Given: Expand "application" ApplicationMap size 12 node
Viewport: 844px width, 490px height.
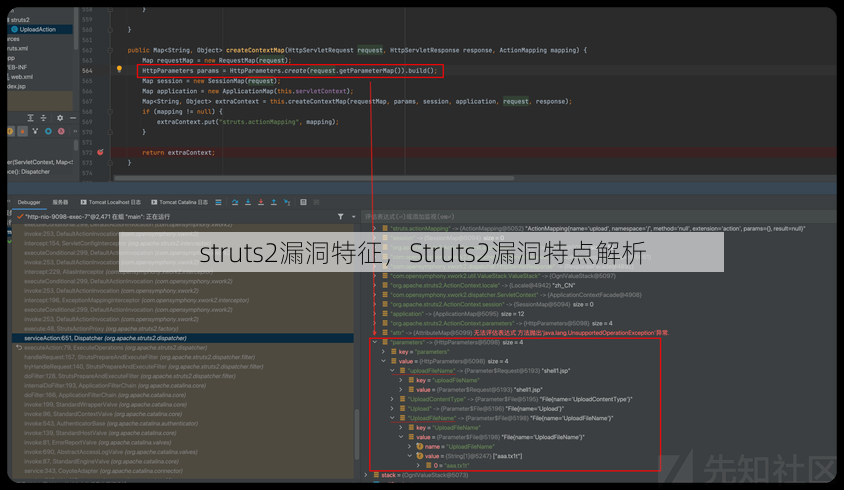Looking at the screenshot, I should (x=375, y=313).
